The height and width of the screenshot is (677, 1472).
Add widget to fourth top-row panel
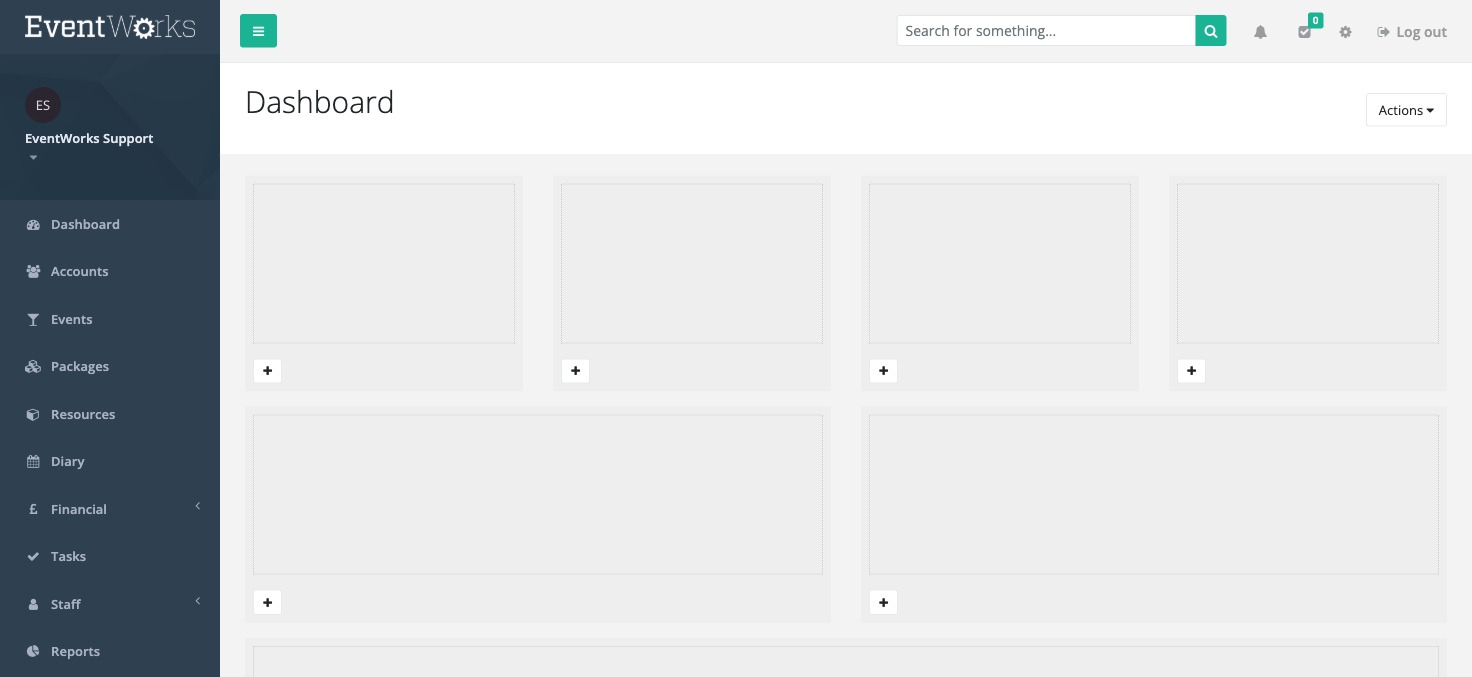(x=1191, y=371)
